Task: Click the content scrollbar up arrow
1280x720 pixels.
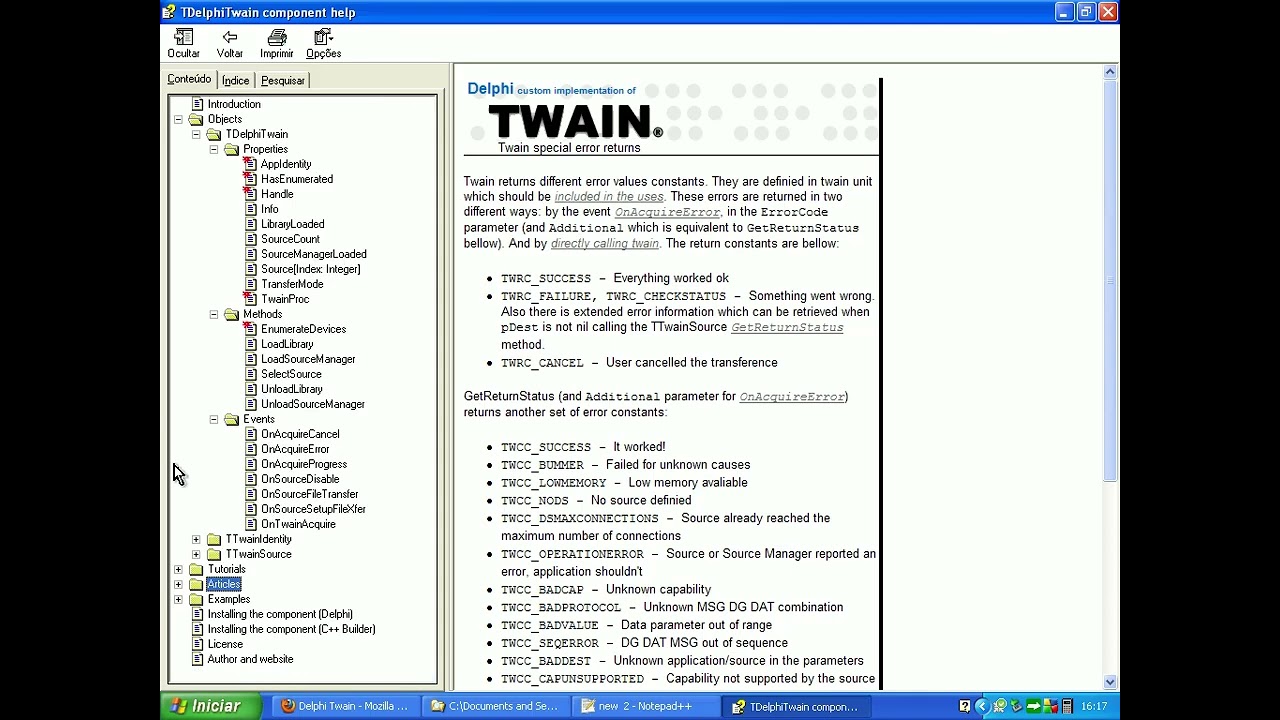Action: tap(1110, 72)
